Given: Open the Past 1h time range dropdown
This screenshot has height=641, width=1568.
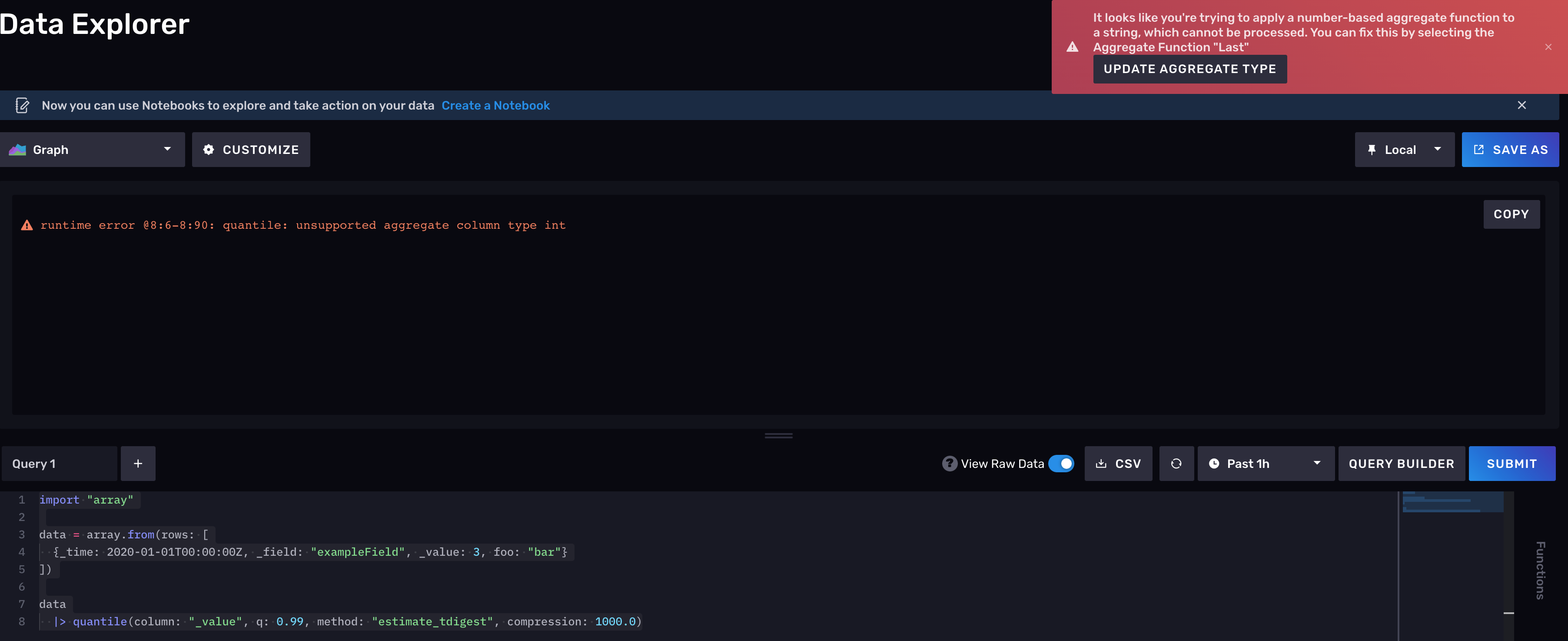Looking at the screenshot, I should pyautogui.click(x=1266, y=464).
